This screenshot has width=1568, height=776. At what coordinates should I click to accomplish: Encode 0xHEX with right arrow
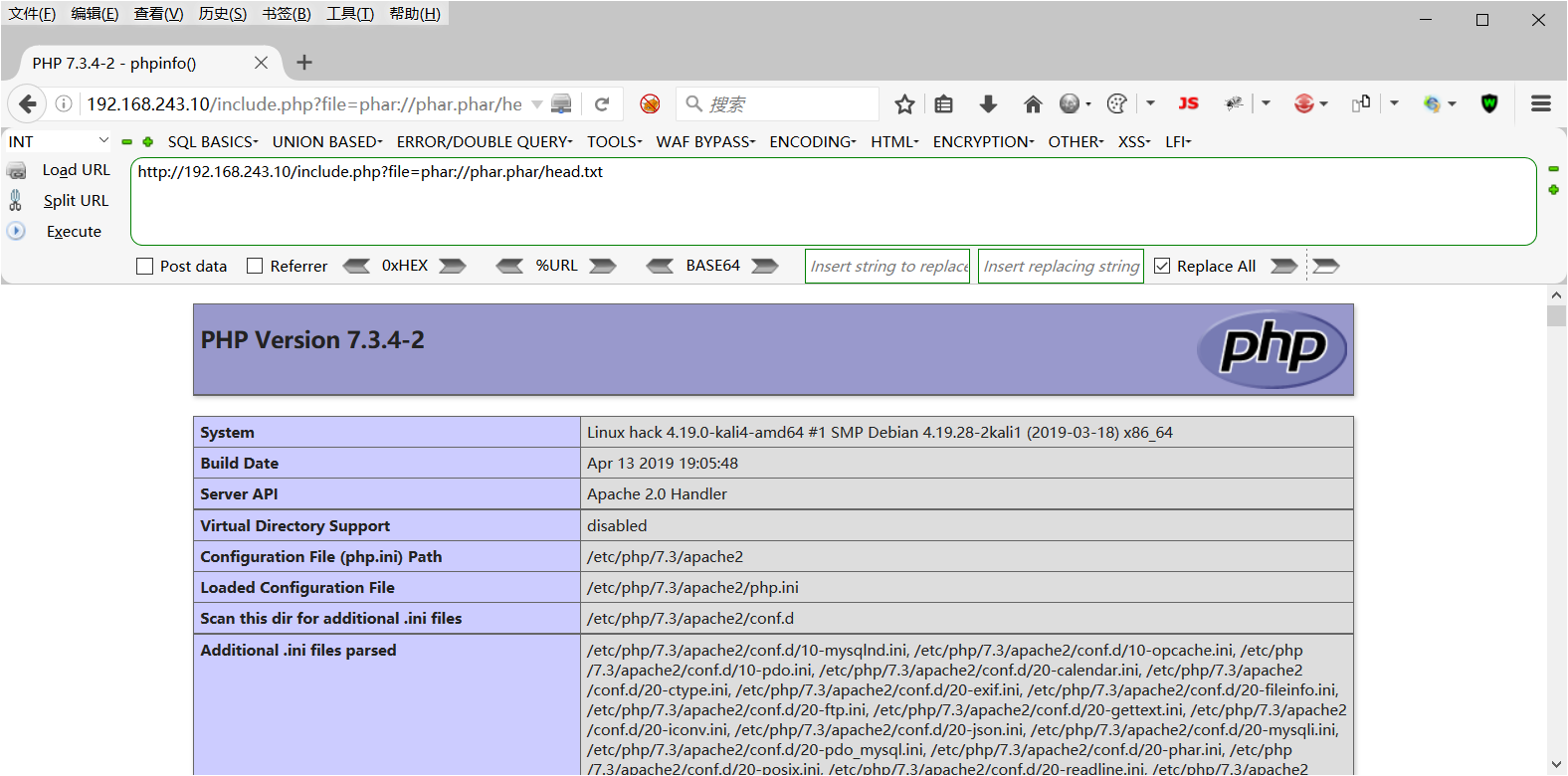(x=453, y=266)
